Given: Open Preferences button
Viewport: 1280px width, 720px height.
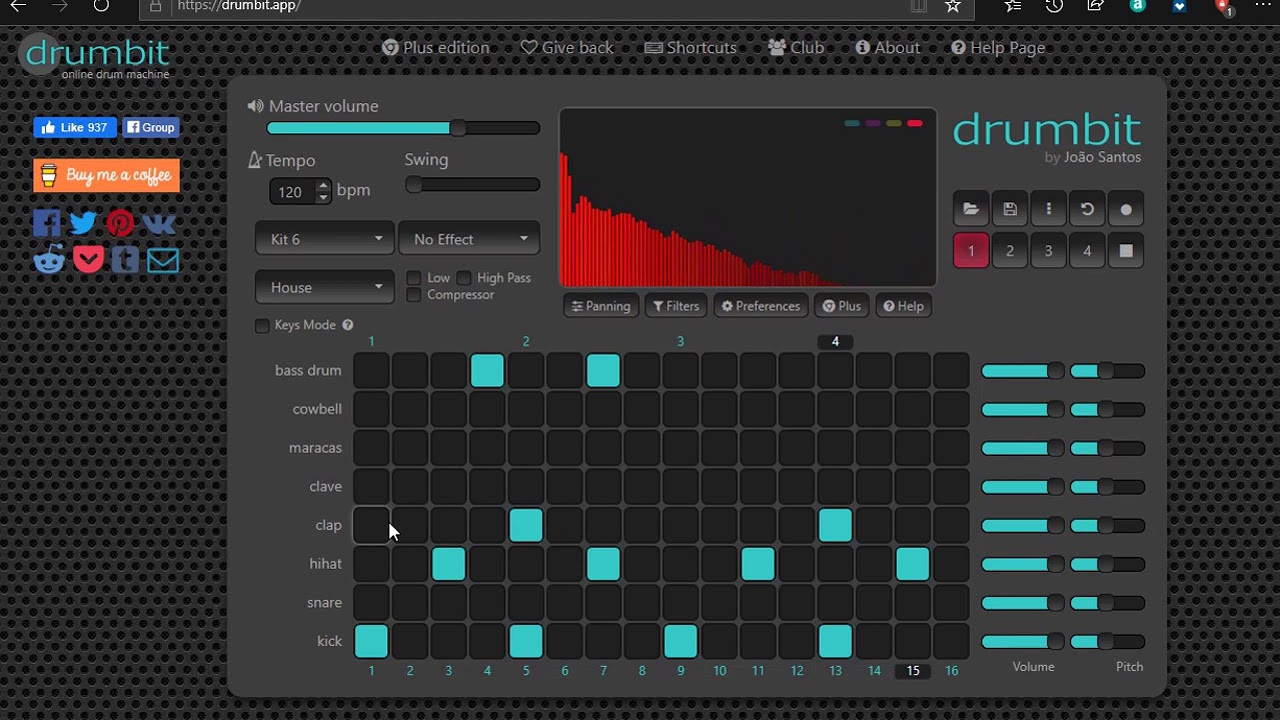Looking at the screenshot, I should (x=761, y=306).
